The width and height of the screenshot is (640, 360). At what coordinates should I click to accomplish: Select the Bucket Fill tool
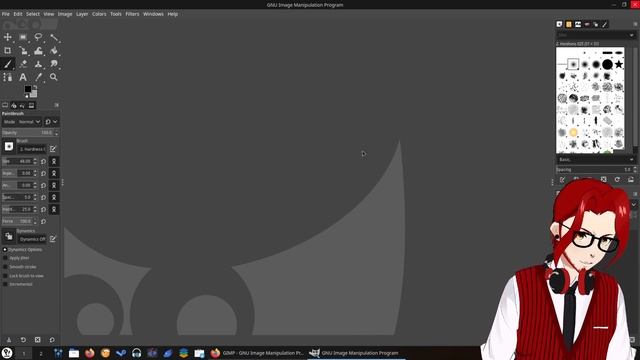(54, 51)
